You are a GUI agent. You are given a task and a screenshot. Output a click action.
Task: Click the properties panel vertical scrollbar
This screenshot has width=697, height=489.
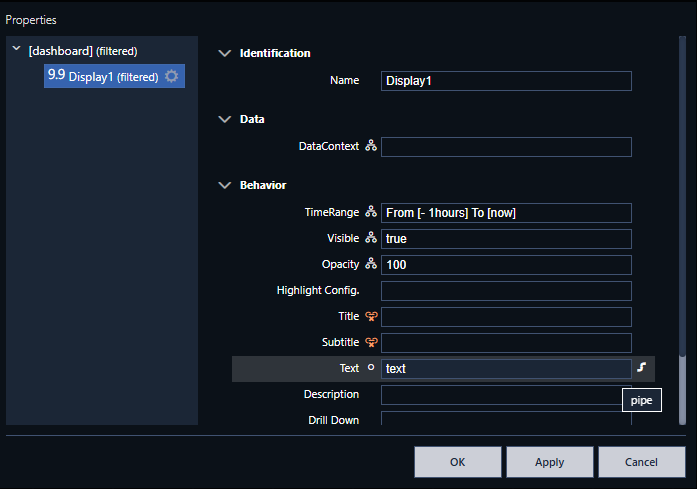coord(684,200)
